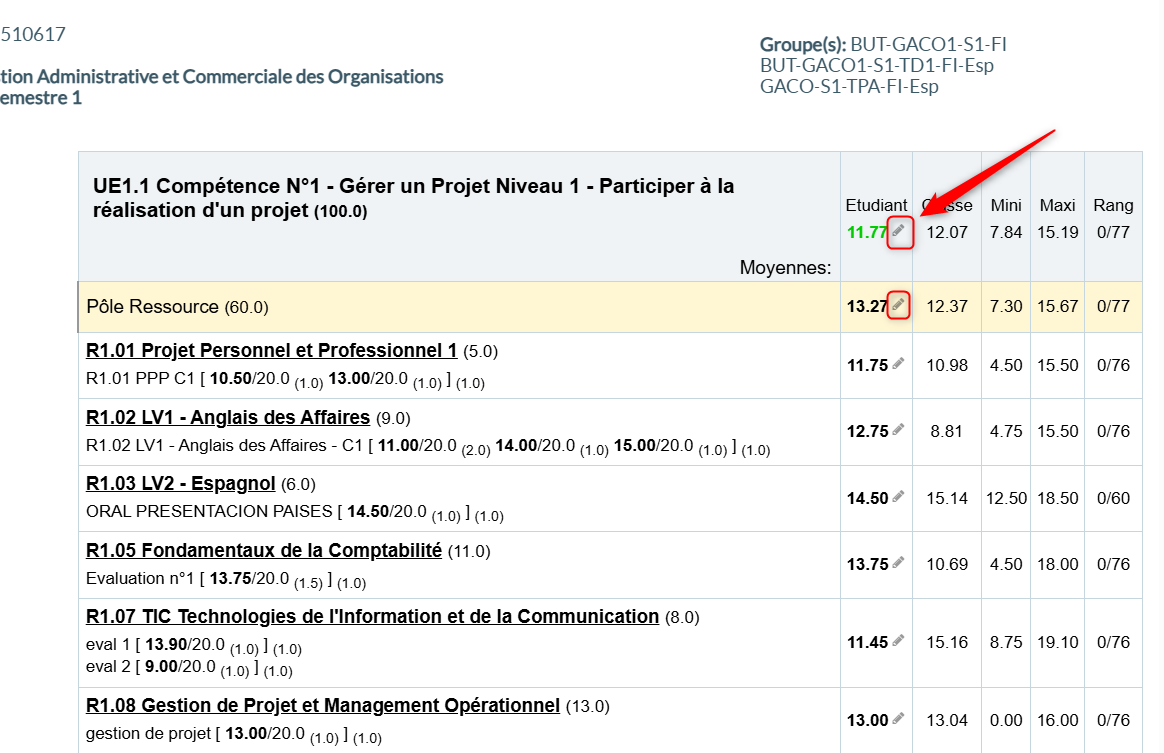
Task: Open R1.07 TIC Technologies de l'Information module
Action: coord(372,617)
